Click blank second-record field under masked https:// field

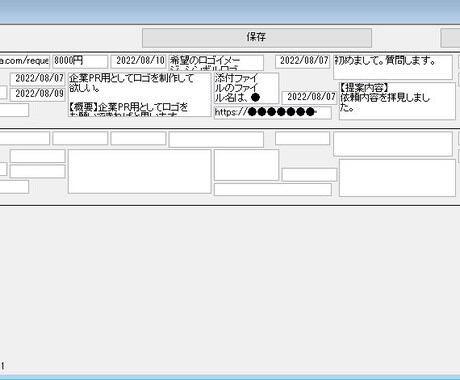[x=273, y=189]
